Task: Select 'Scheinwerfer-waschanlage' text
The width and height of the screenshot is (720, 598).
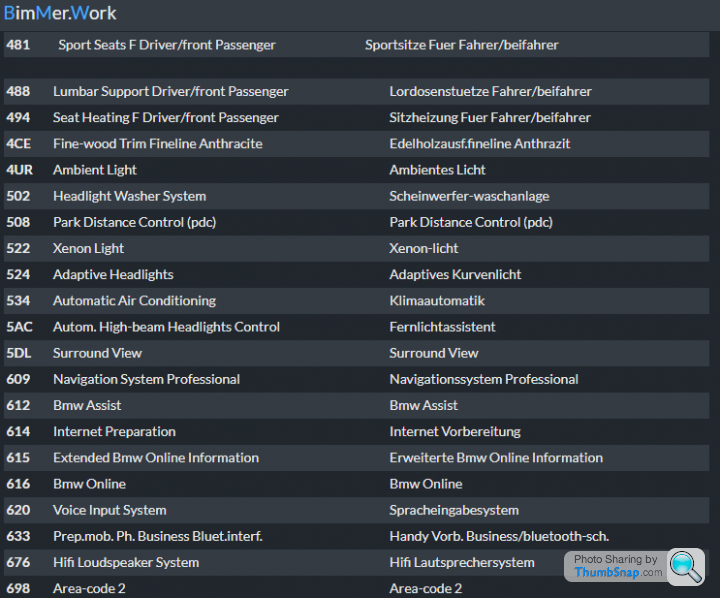Action: (x=469, y=196)
